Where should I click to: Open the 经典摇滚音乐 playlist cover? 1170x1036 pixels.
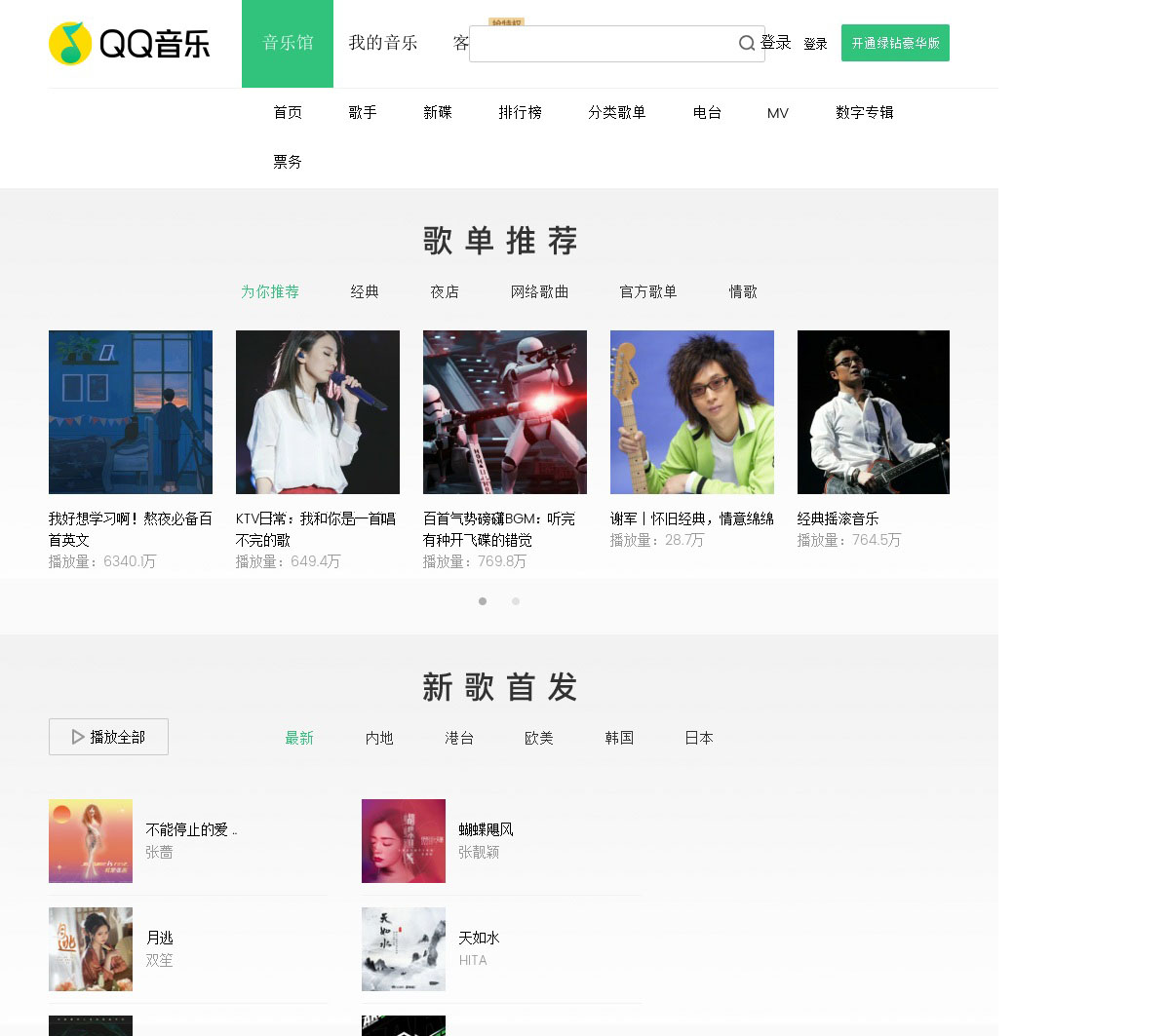point(874,412)
